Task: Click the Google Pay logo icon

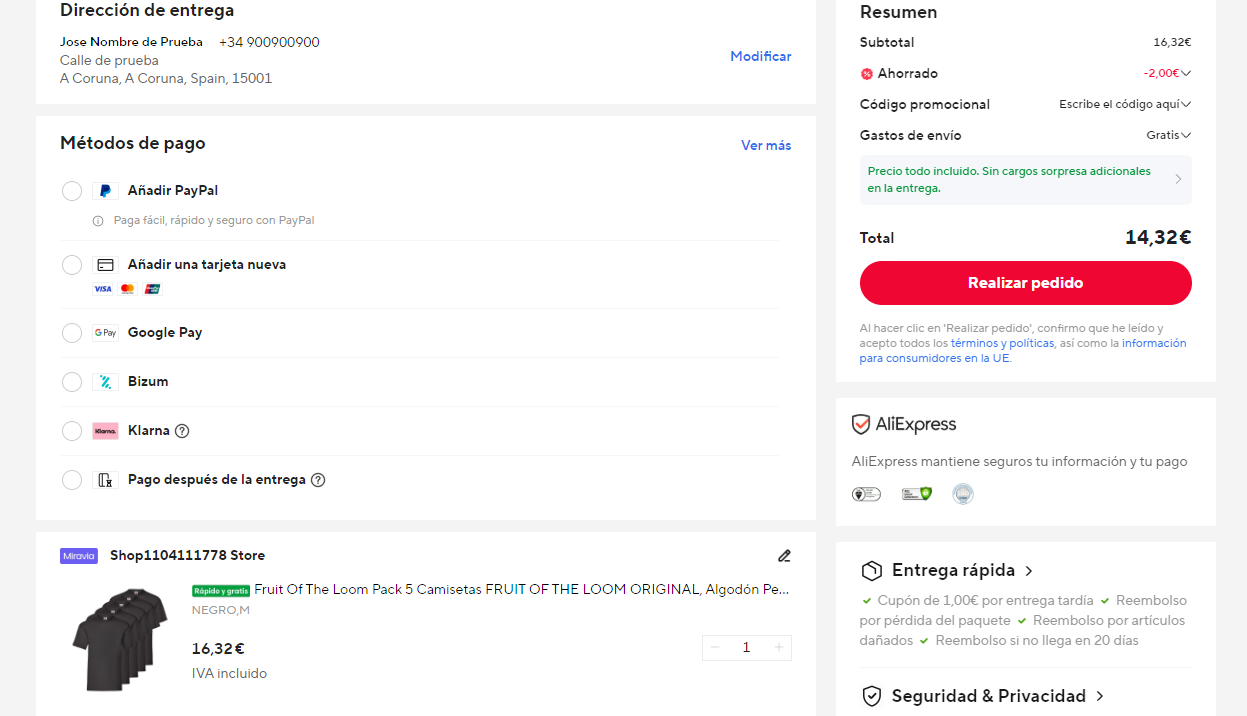Action: point(105,333)
